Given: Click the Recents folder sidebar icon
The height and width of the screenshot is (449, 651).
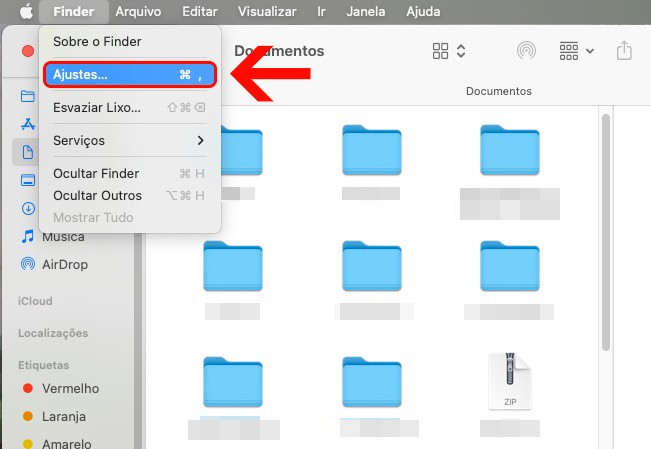Looking at the screenshot, I should (28, 96).
